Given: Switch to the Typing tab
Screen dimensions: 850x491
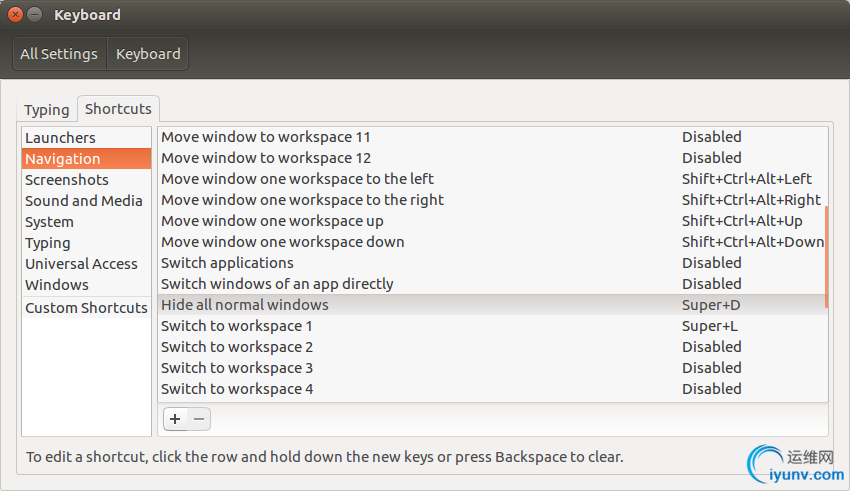Looking at the screenshot, I should pyautogui.click(x=47, y=109).
